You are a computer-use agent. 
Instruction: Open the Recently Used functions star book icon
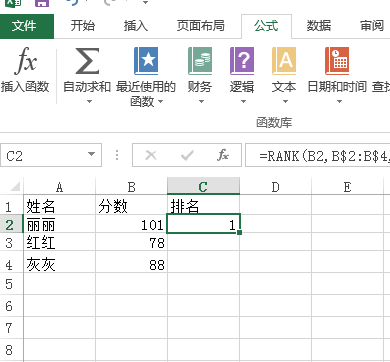[x=146, y=61]
